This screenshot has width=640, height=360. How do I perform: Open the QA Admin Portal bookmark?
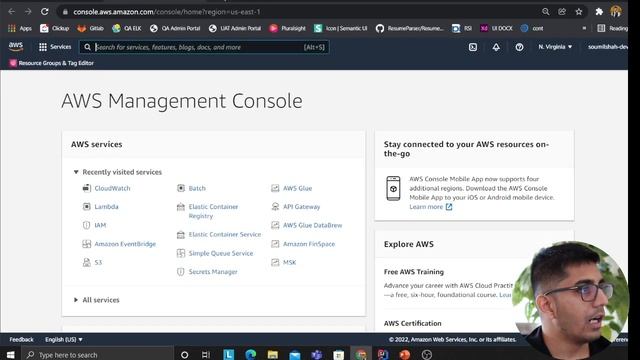(175, 28)
